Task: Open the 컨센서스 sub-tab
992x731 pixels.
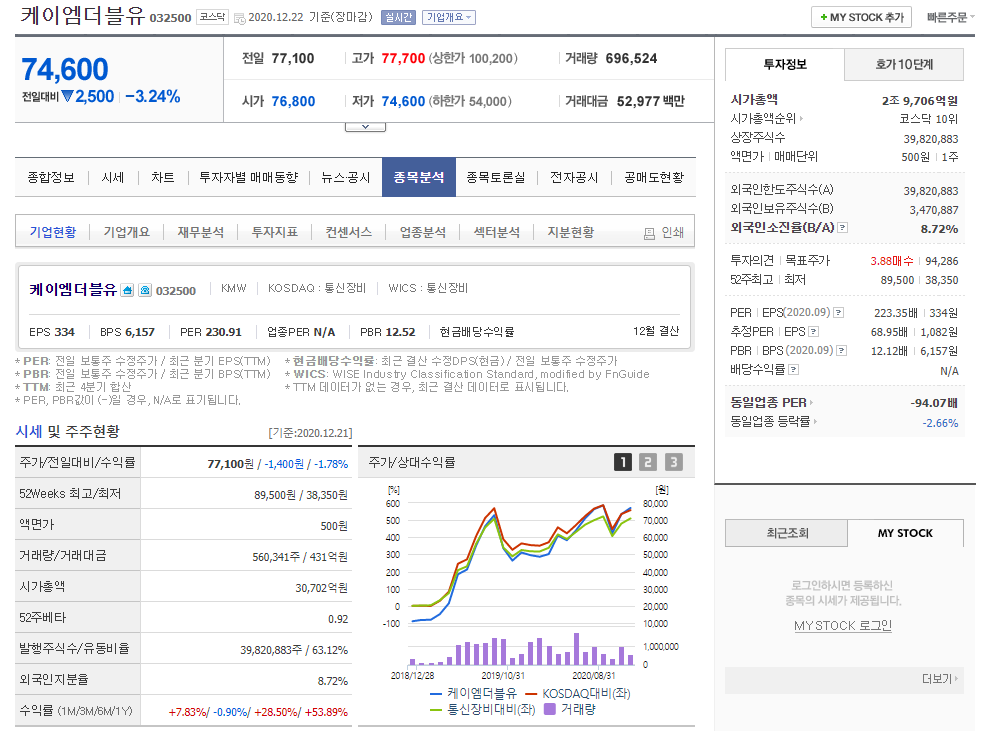Action: (x=349, y=232)
